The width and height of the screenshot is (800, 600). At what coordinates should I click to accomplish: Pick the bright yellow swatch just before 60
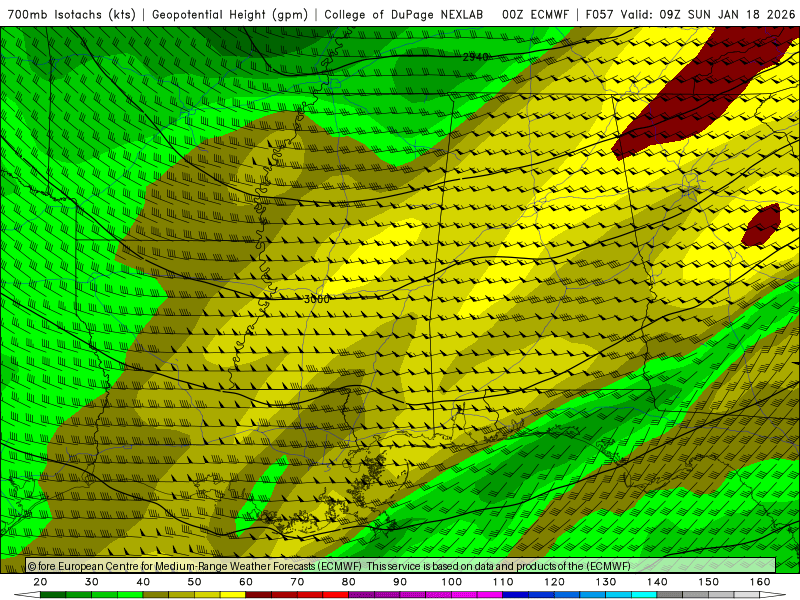coord(233,595)
